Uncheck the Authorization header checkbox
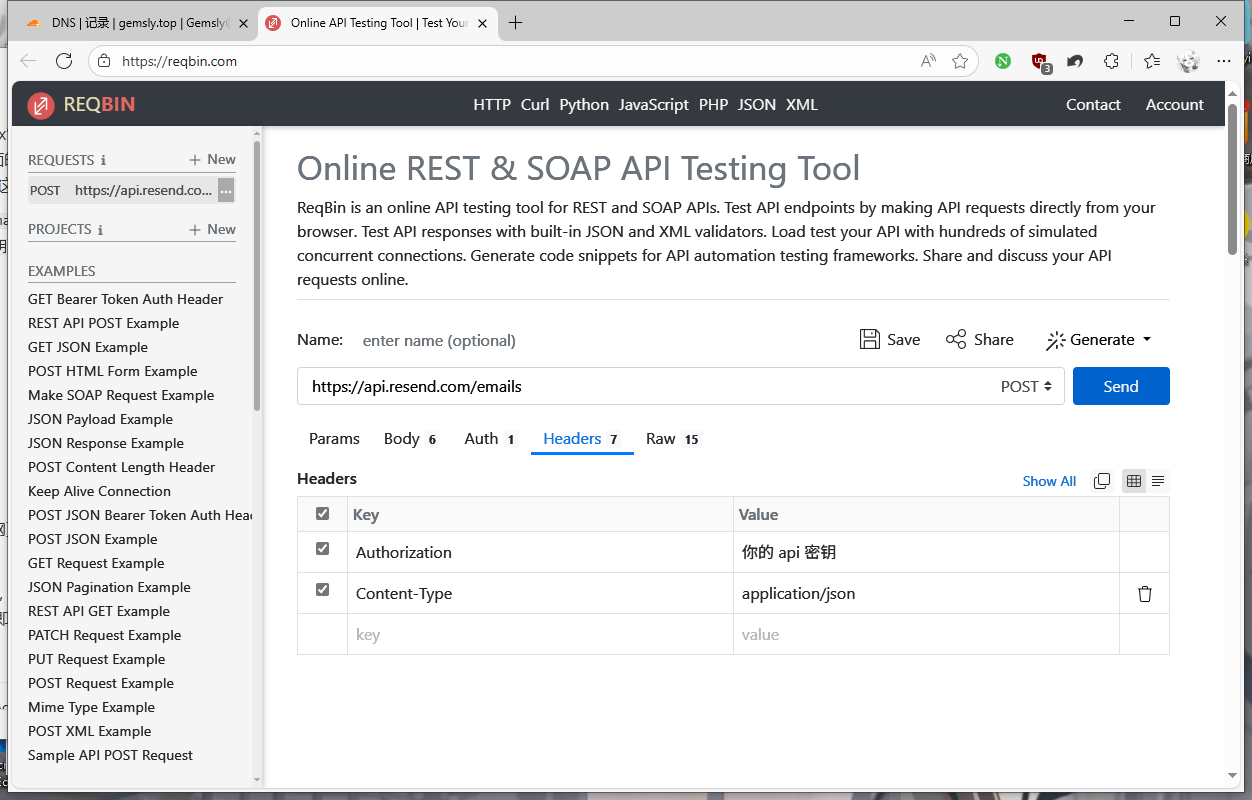Viewport: 1252px width, 800px height. click(322, 549)
